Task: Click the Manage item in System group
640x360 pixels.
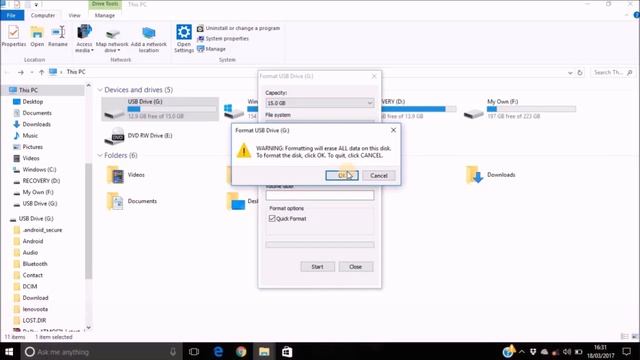Action: [211, 49]
